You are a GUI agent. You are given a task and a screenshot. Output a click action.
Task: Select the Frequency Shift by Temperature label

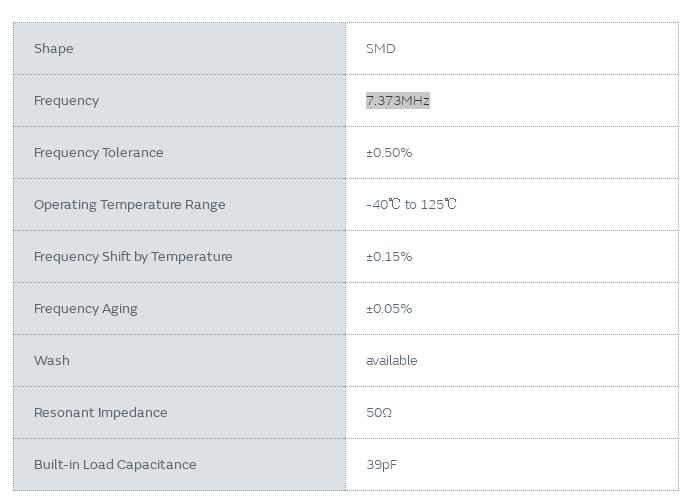(133, 256)
